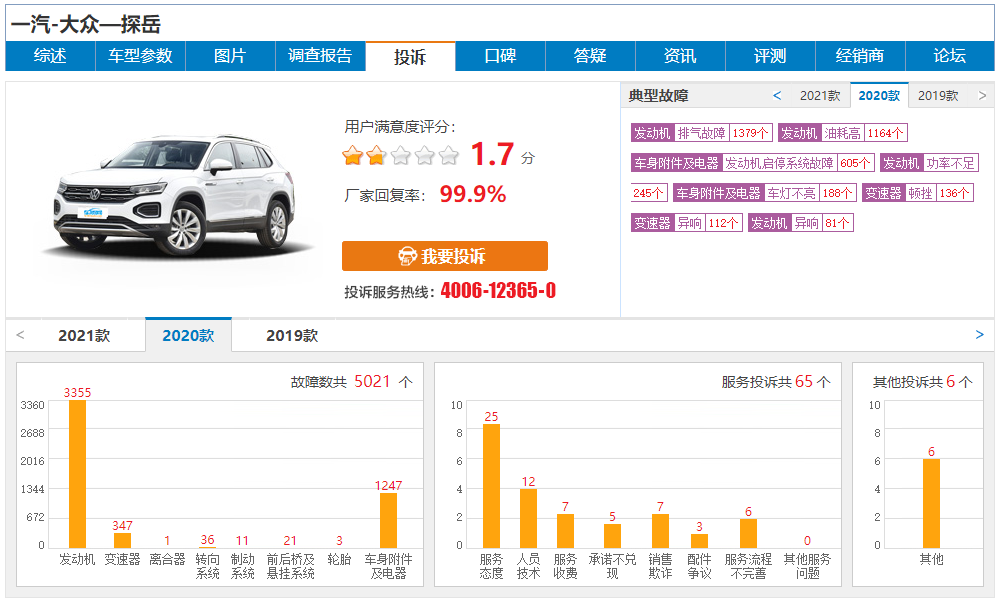This screenshot has width=997, height=600.
Task: Click the 其他投诉共 6 个 total
Action: [x=923, y=381]
